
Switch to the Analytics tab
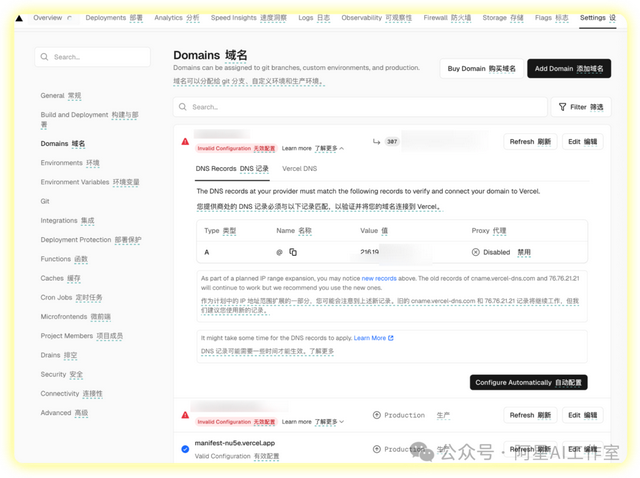click(x=177, y=18)
